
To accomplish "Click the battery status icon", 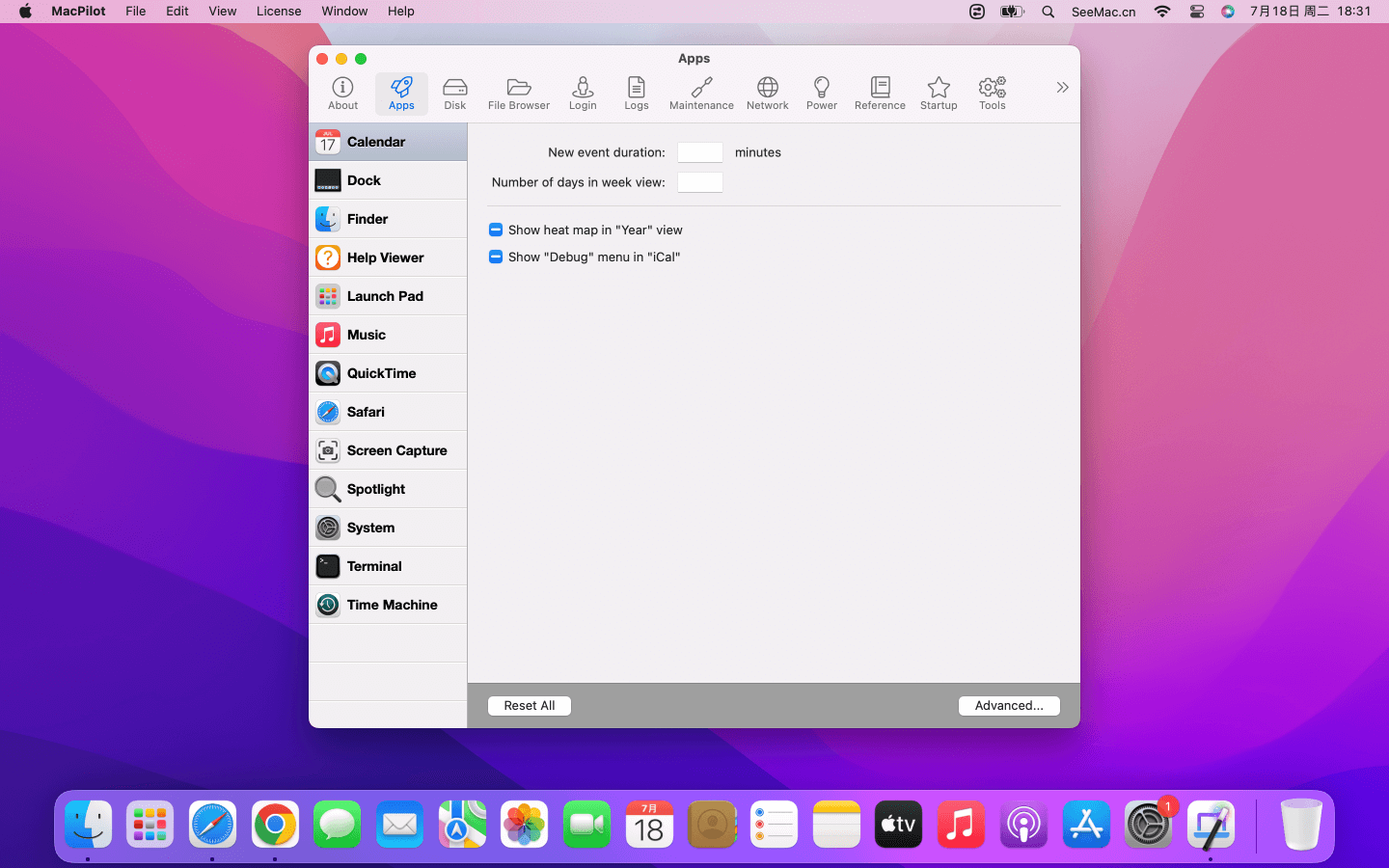I will 1012,12.
